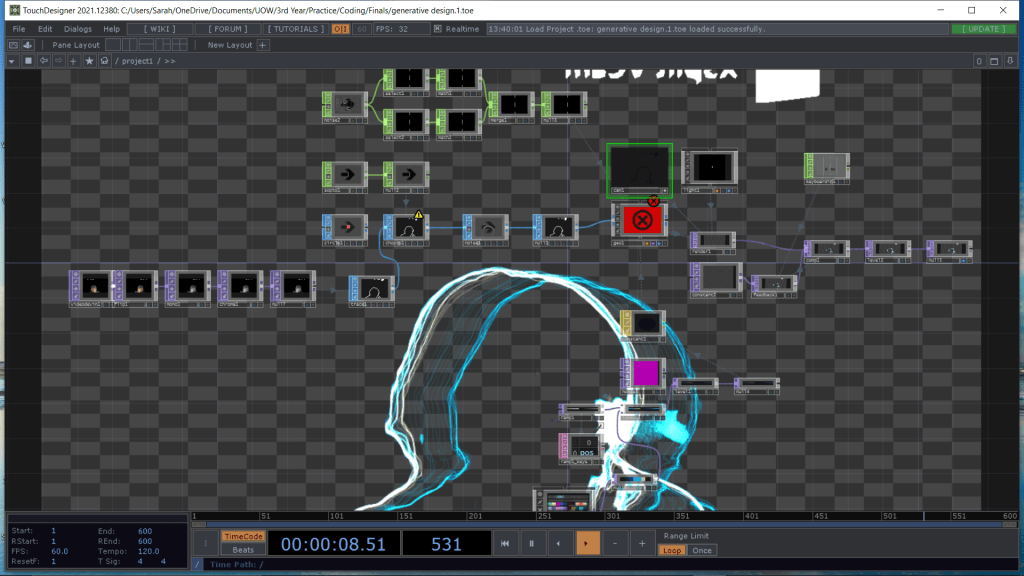Click the magenta constant node
Viewport: 1024px width, 576px height.
(645, 373)
